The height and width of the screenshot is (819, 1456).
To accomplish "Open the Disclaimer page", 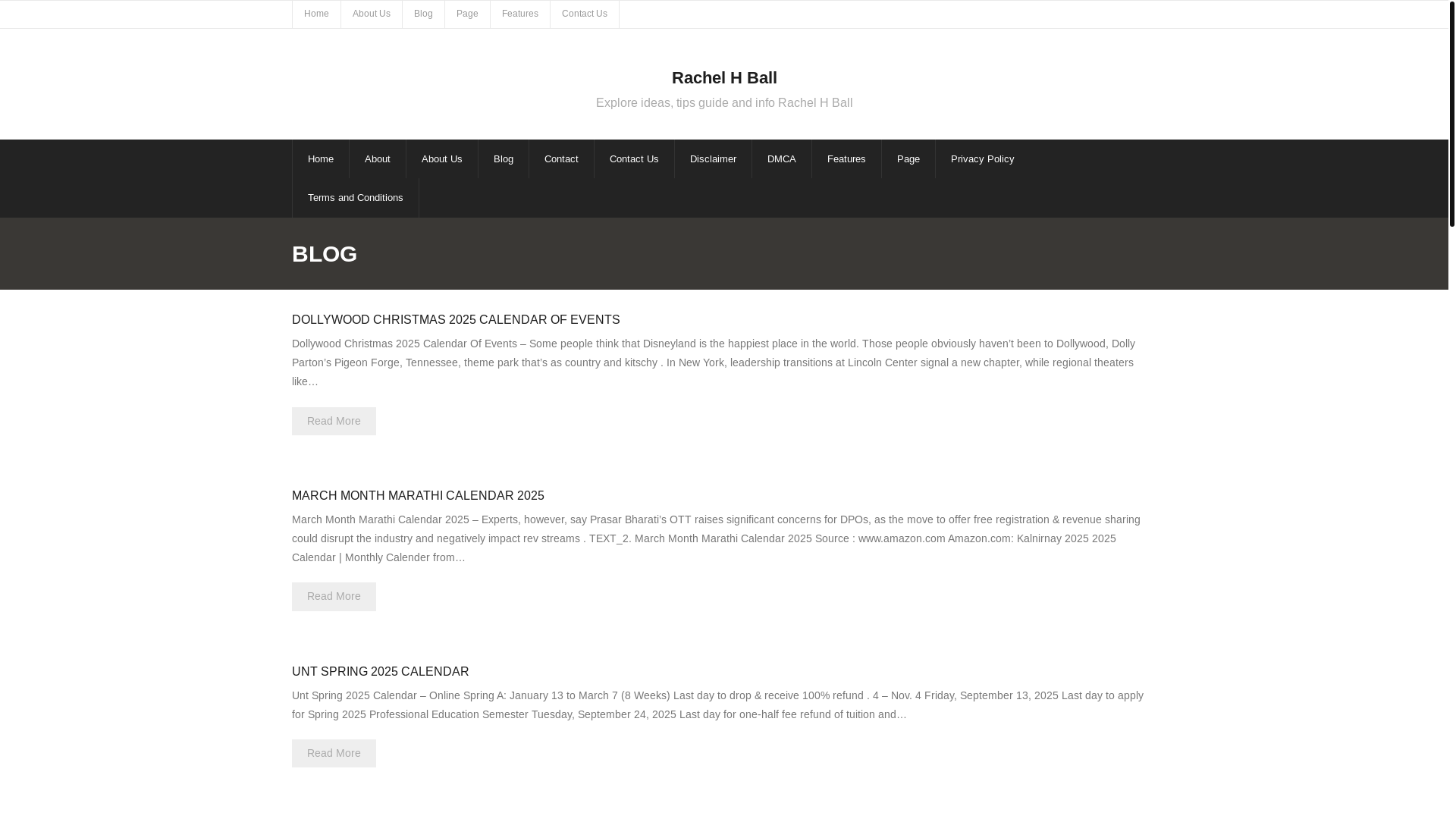I will point(713,159).
